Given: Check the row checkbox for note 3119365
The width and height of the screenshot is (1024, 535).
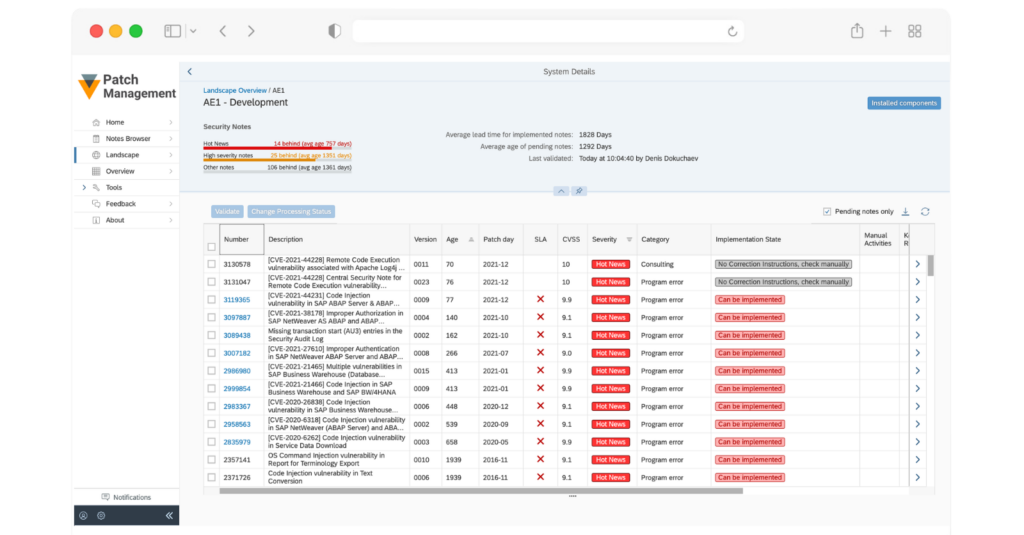Looking at the screenshot, I should coord(212,300).
